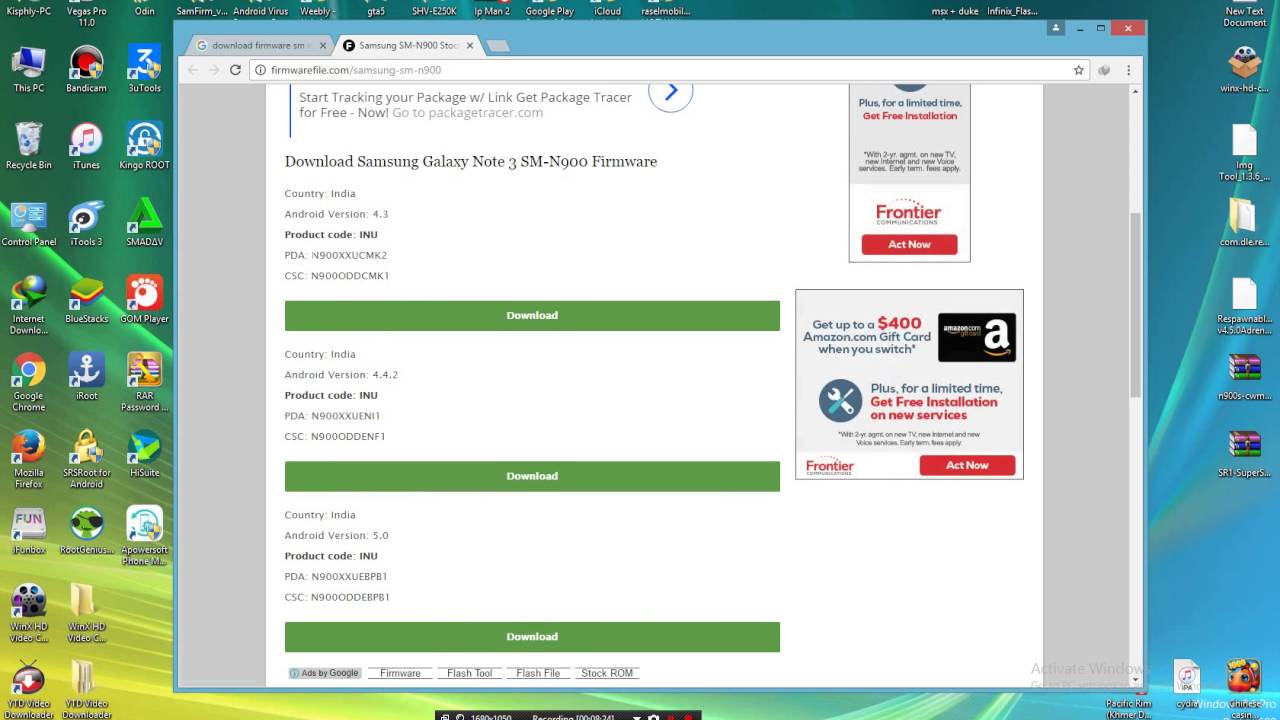The height and width of the screenshot is (720, 1280).
Task: Open winx-hd desktop icon at top right
Action: coord(1244,70)
